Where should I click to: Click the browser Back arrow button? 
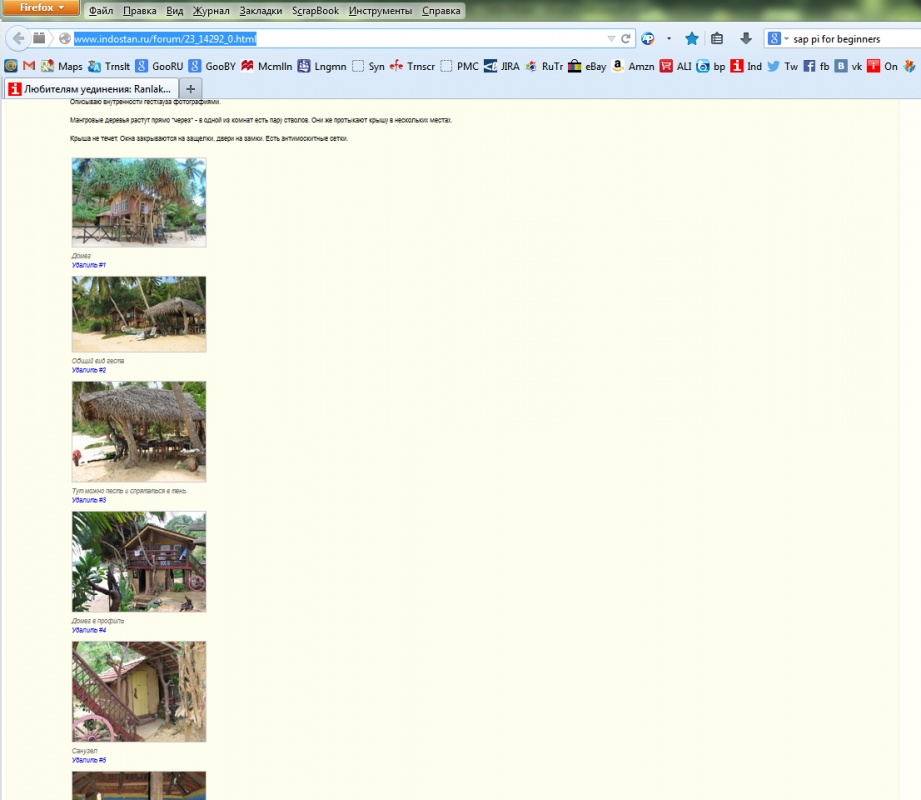click(18, 39)
